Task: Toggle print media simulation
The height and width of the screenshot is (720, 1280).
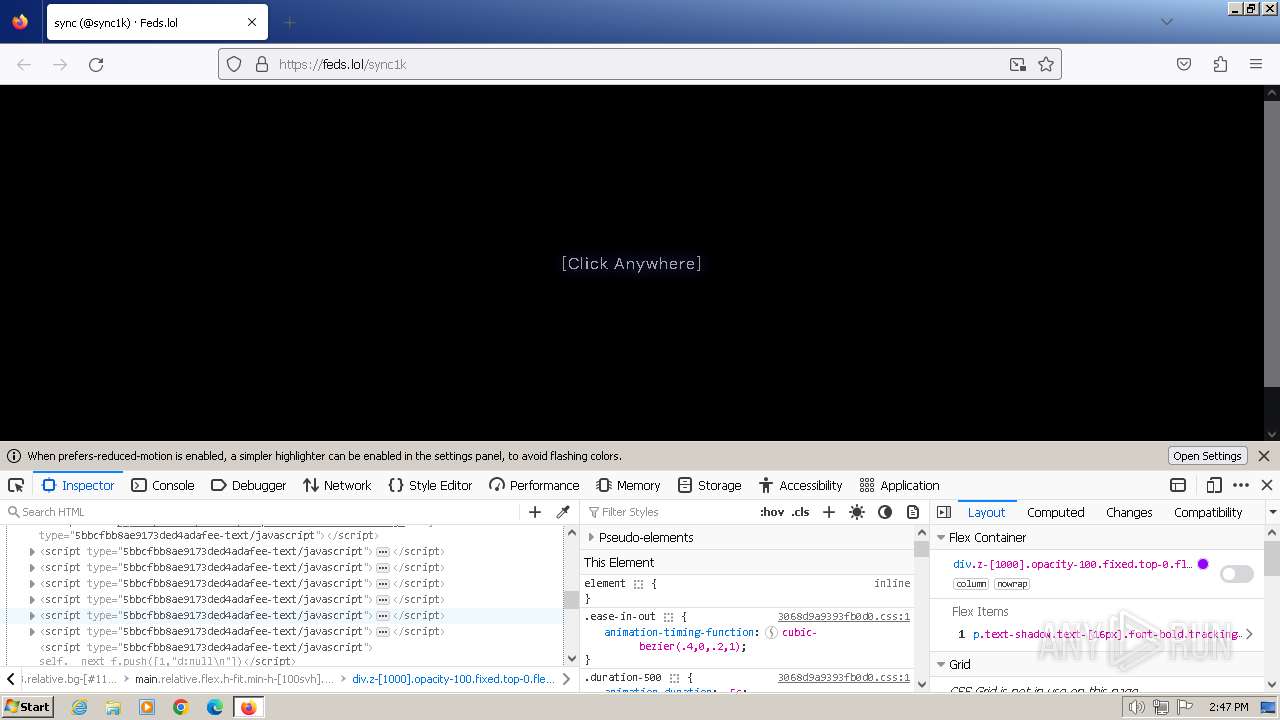Action: pos(913,512)
